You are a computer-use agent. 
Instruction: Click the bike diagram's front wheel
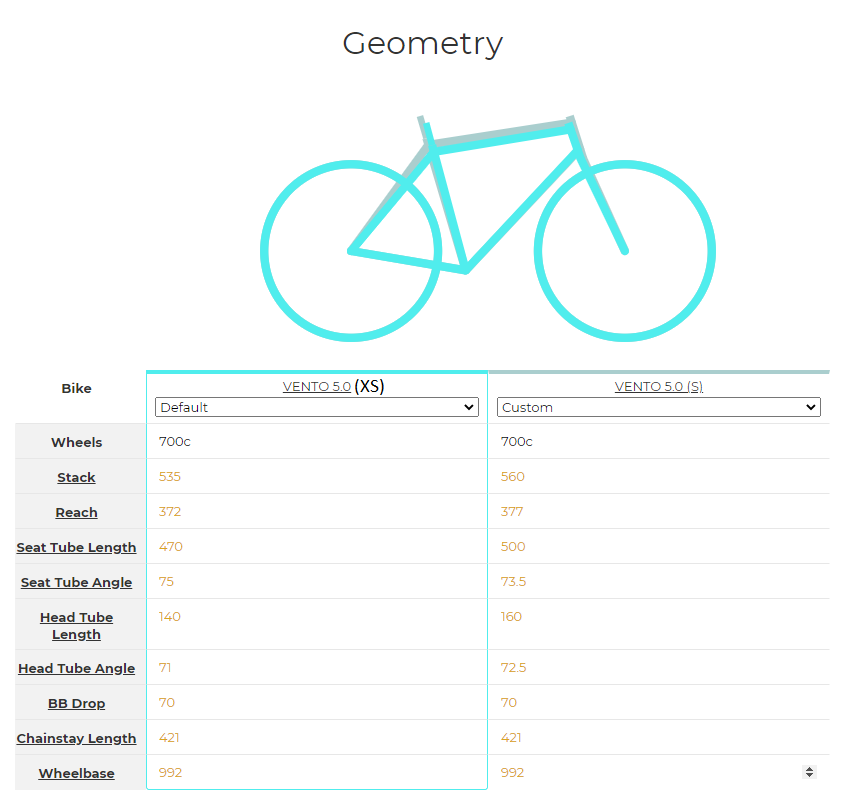(625, 251)
